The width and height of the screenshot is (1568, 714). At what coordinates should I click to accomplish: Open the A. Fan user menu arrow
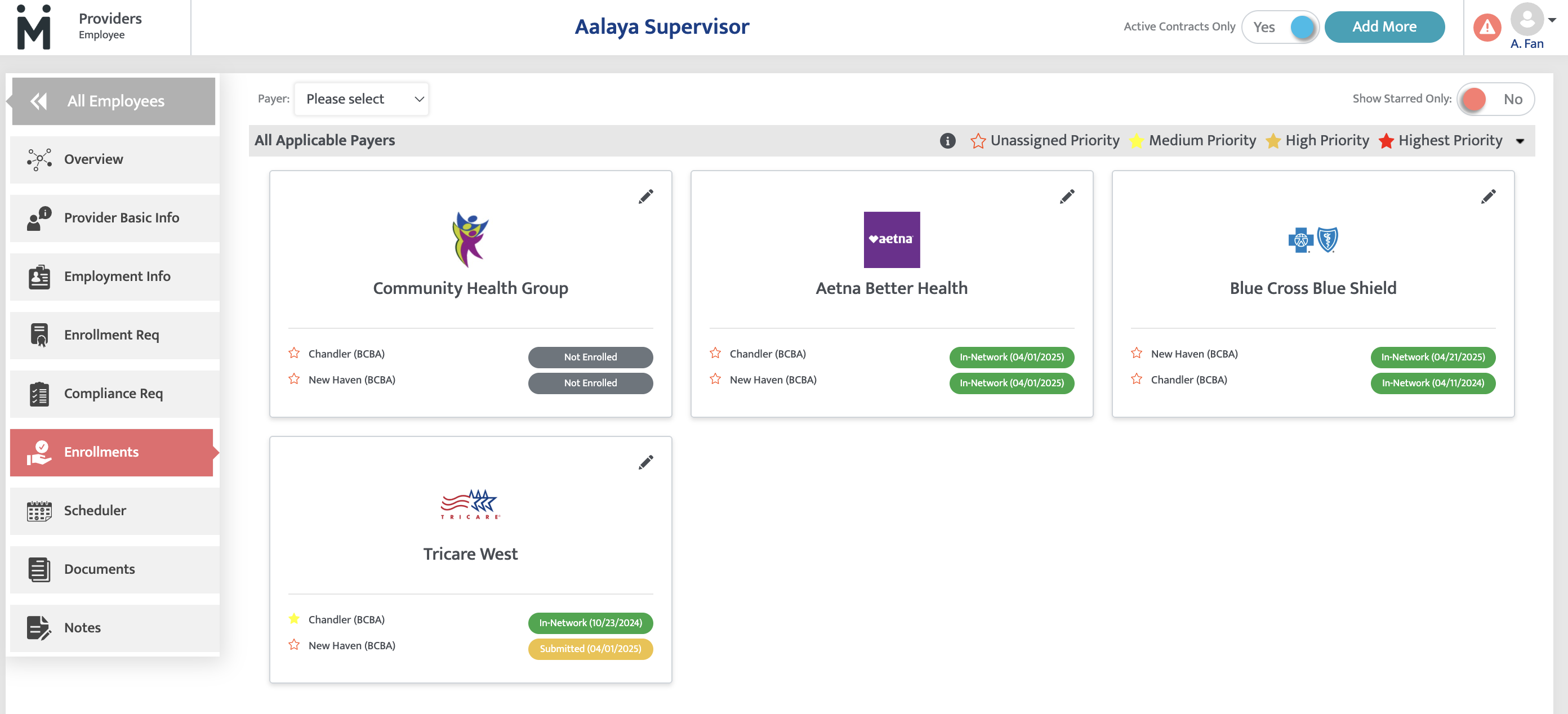pyautogui.click(x=1552, y=20)
